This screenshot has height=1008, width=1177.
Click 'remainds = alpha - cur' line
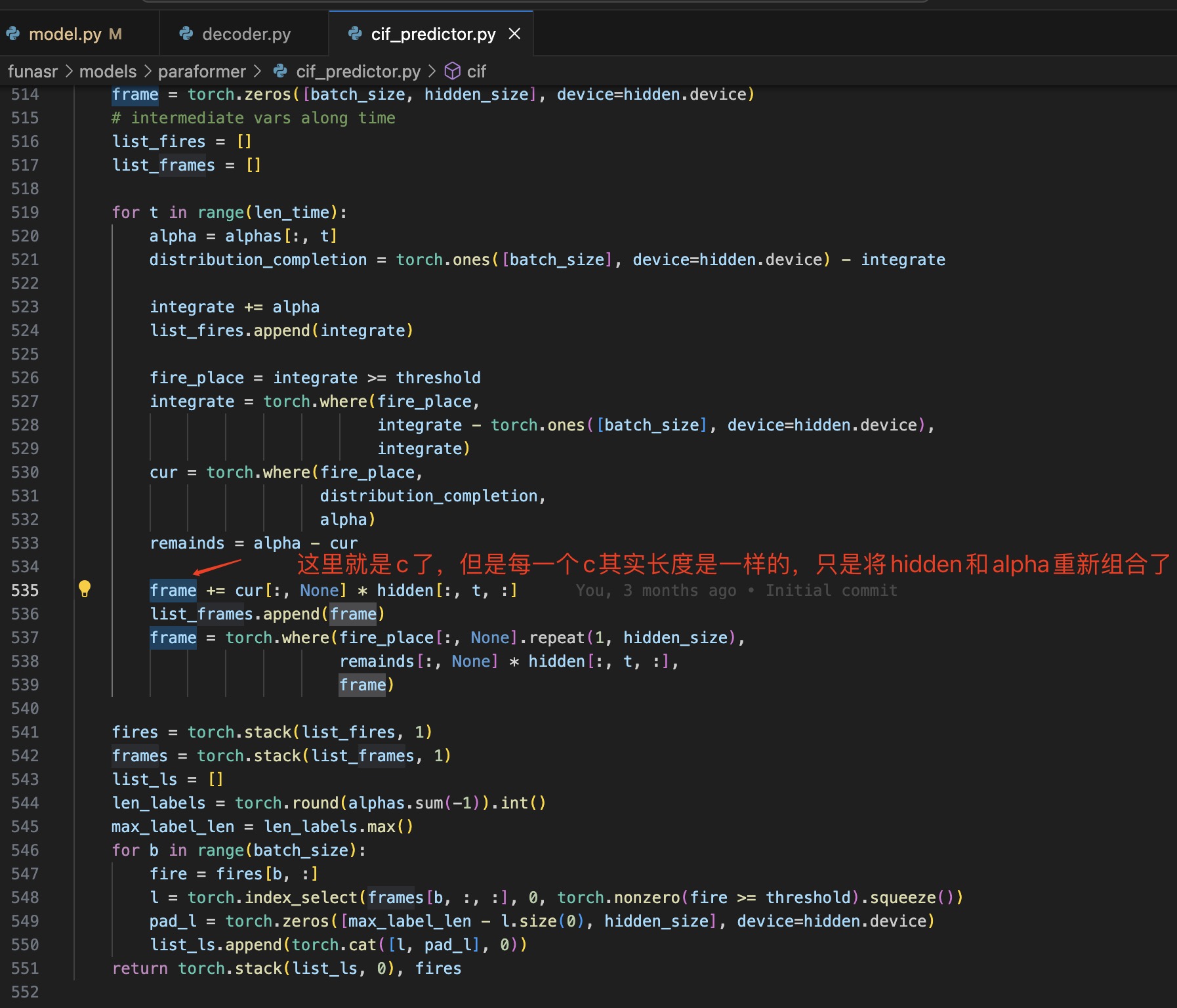(254, 543)
